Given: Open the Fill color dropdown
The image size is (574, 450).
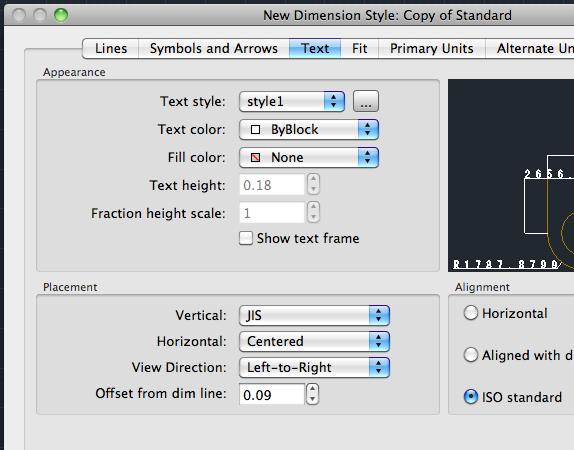Looking at the screenshot, I should pos(309,157).
